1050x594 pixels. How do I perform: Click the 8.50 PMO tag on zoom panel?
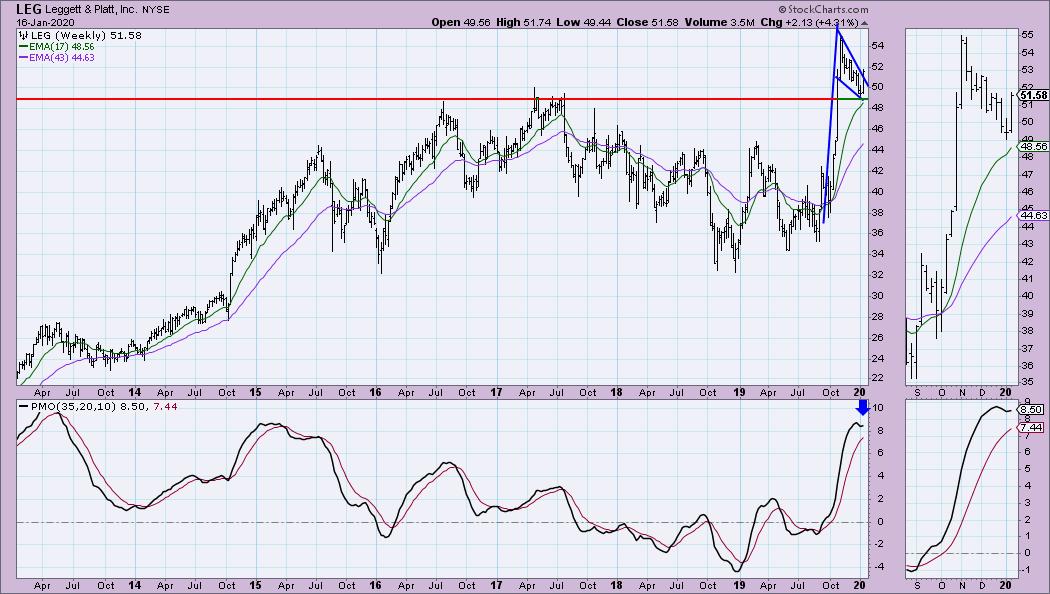coord(1033,409)
